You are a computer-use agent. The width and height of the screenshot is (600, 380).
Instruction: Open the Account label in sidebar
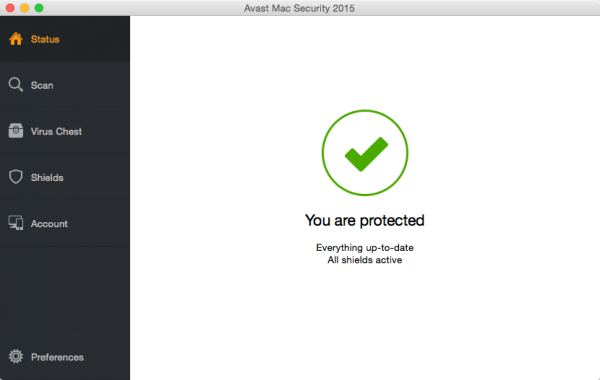click(49, 224)
